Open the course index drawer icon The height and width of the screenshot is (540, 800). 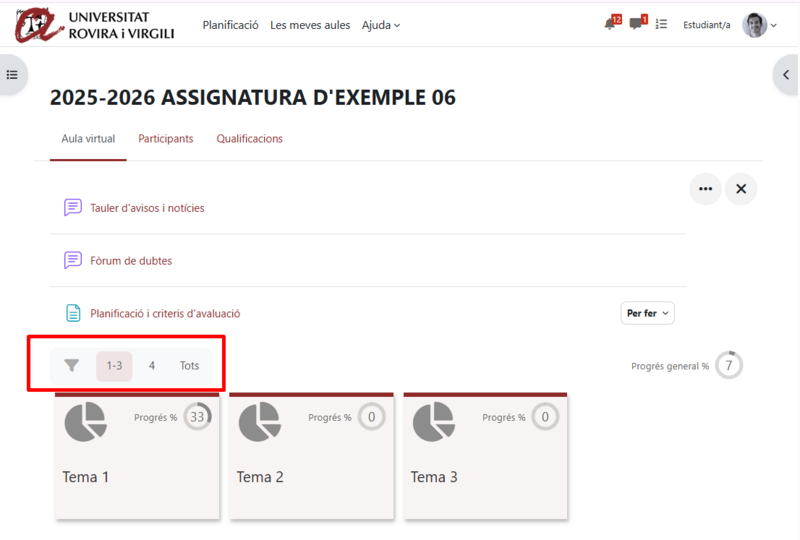(12, 75)
